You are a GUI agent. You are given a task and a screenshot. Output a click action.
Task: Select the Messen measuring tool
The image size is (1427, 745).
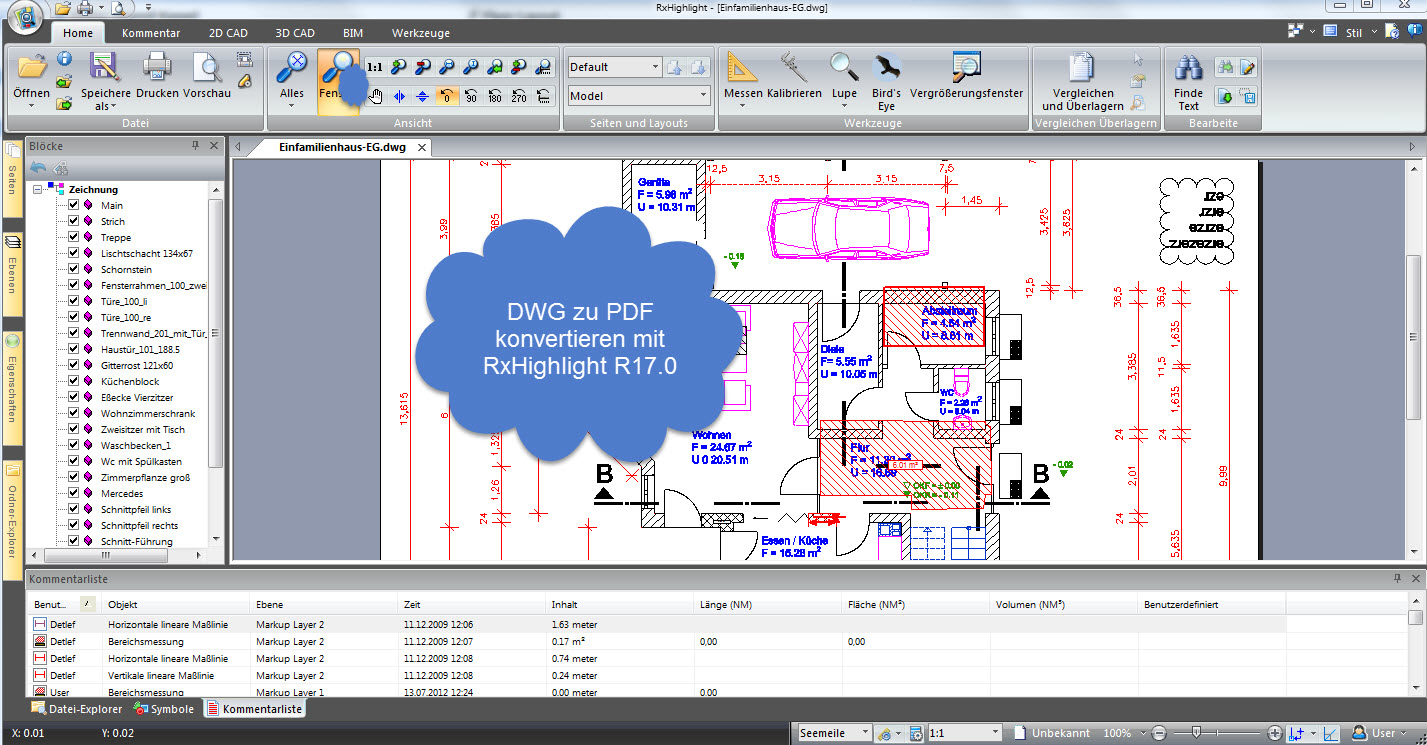point(742,69)
